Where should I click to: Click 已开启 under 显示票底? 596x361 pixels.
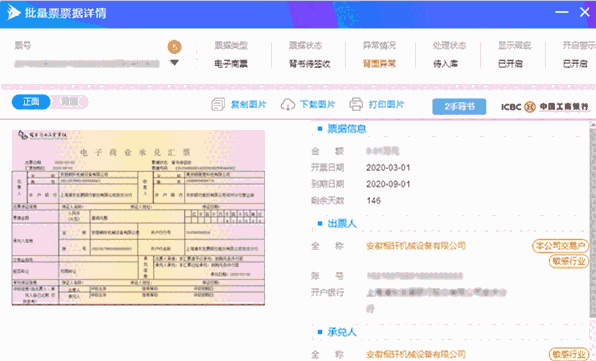pyautogui.click(x=510, y=64)
